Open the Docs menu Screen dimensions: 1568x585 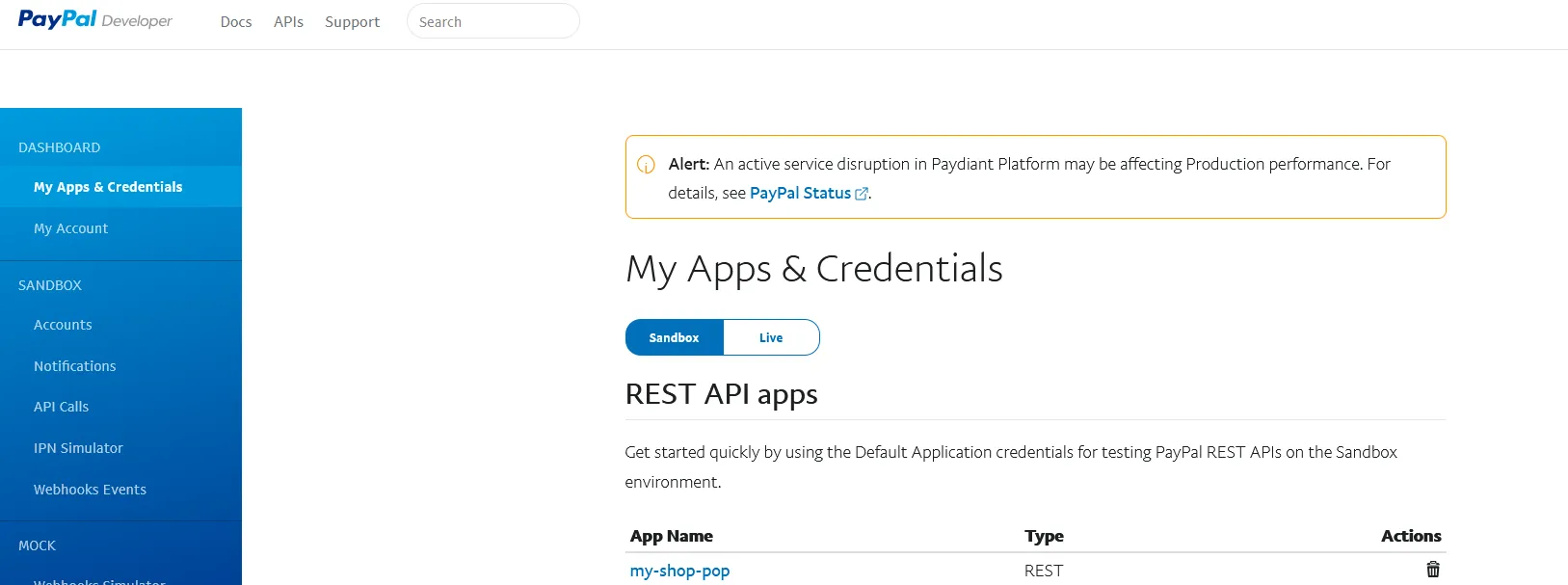(x=236, y=22)
